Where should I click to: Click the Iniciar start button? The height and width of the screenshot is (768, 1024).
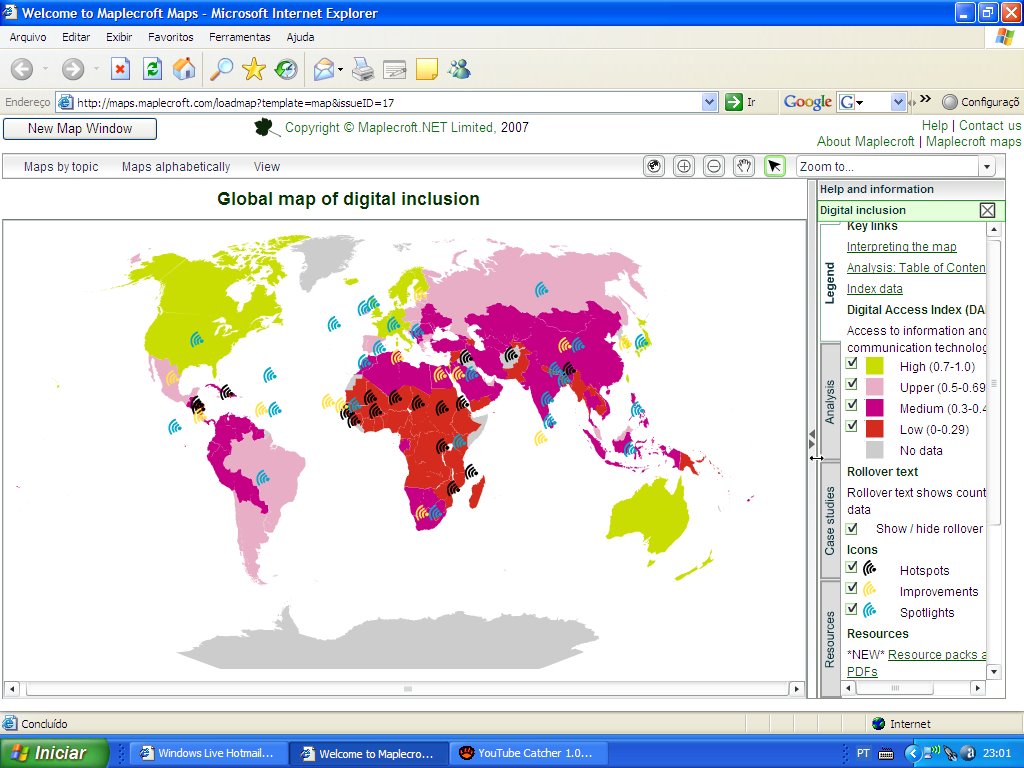pyautogui.click(x=54, y=753)
